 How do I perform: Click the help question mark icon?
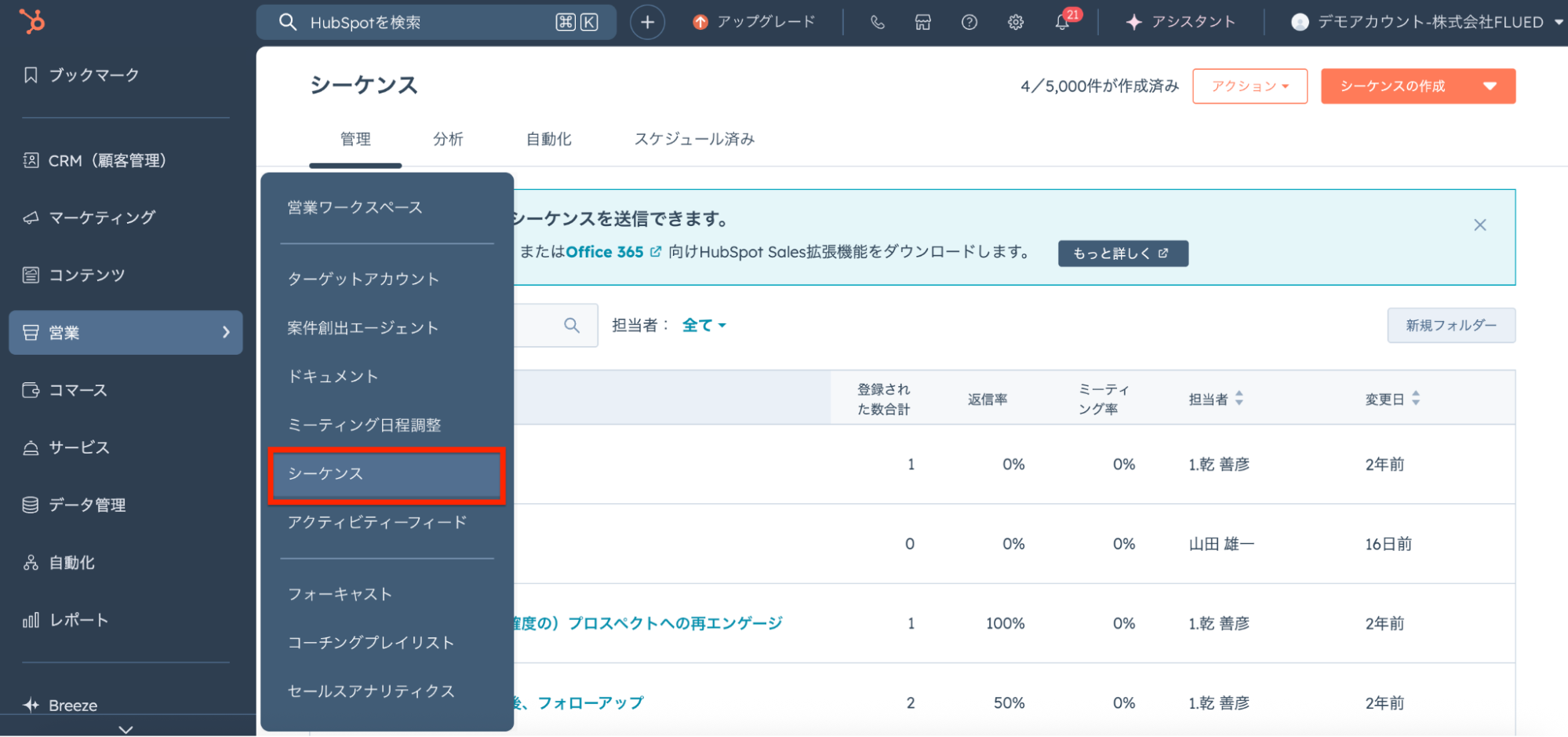pos(970,22)
